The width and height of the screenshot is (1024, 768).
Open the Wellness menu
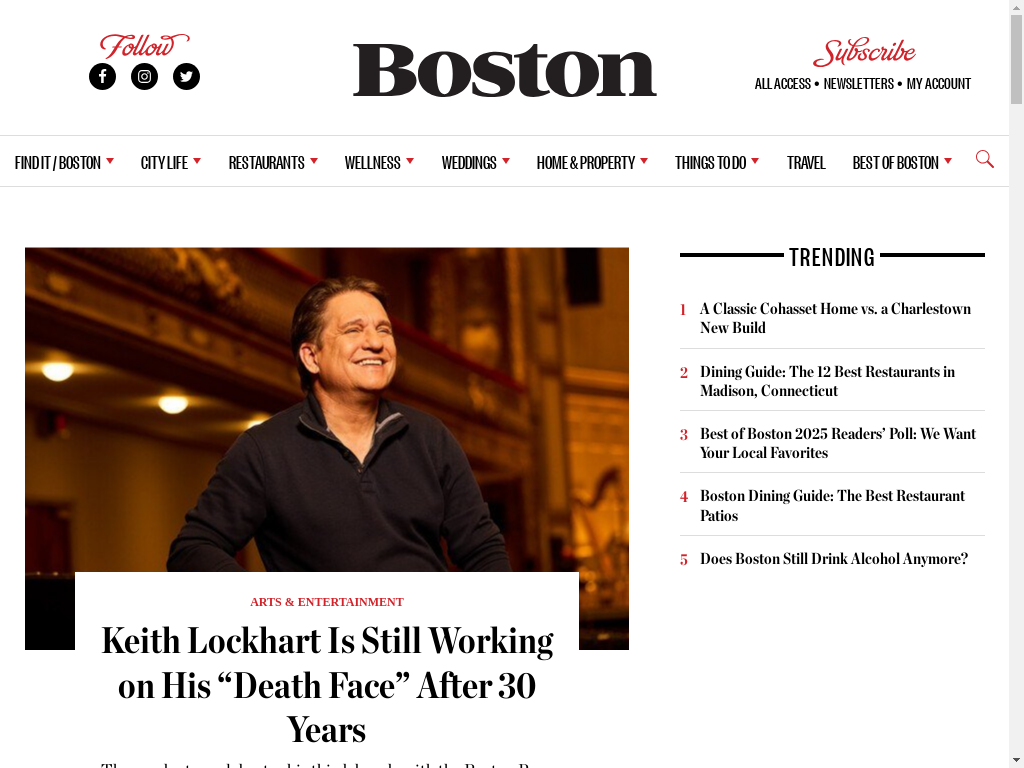tap(372, 163)
